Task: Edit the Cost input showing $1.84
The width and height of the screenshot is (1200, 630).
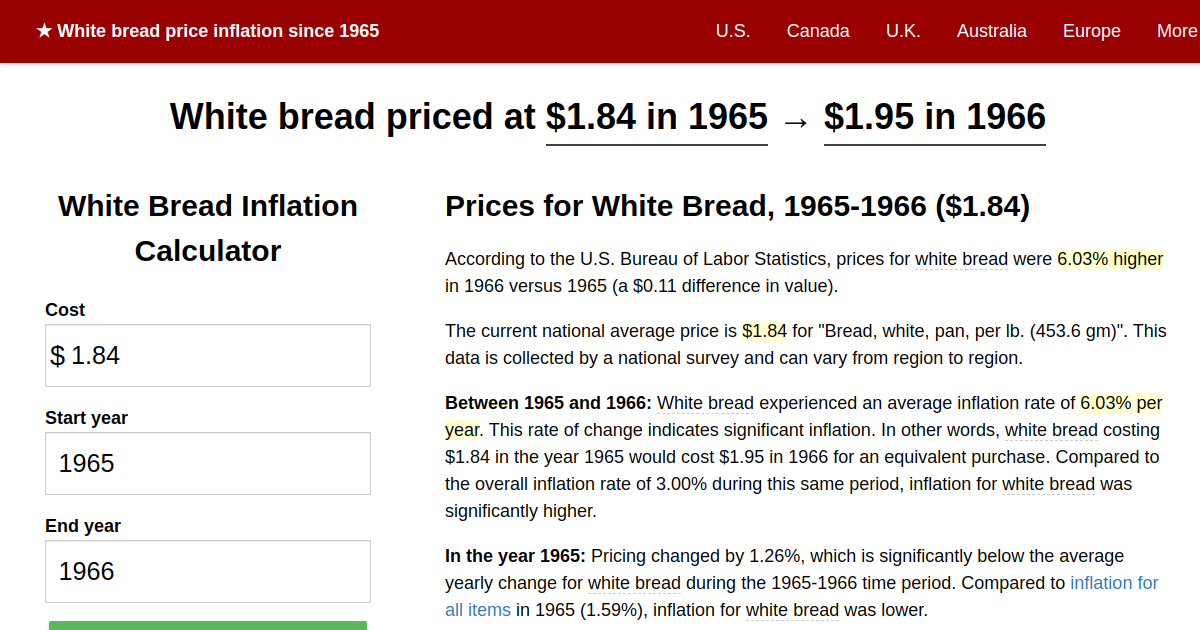Action: [x=207, y=355]
